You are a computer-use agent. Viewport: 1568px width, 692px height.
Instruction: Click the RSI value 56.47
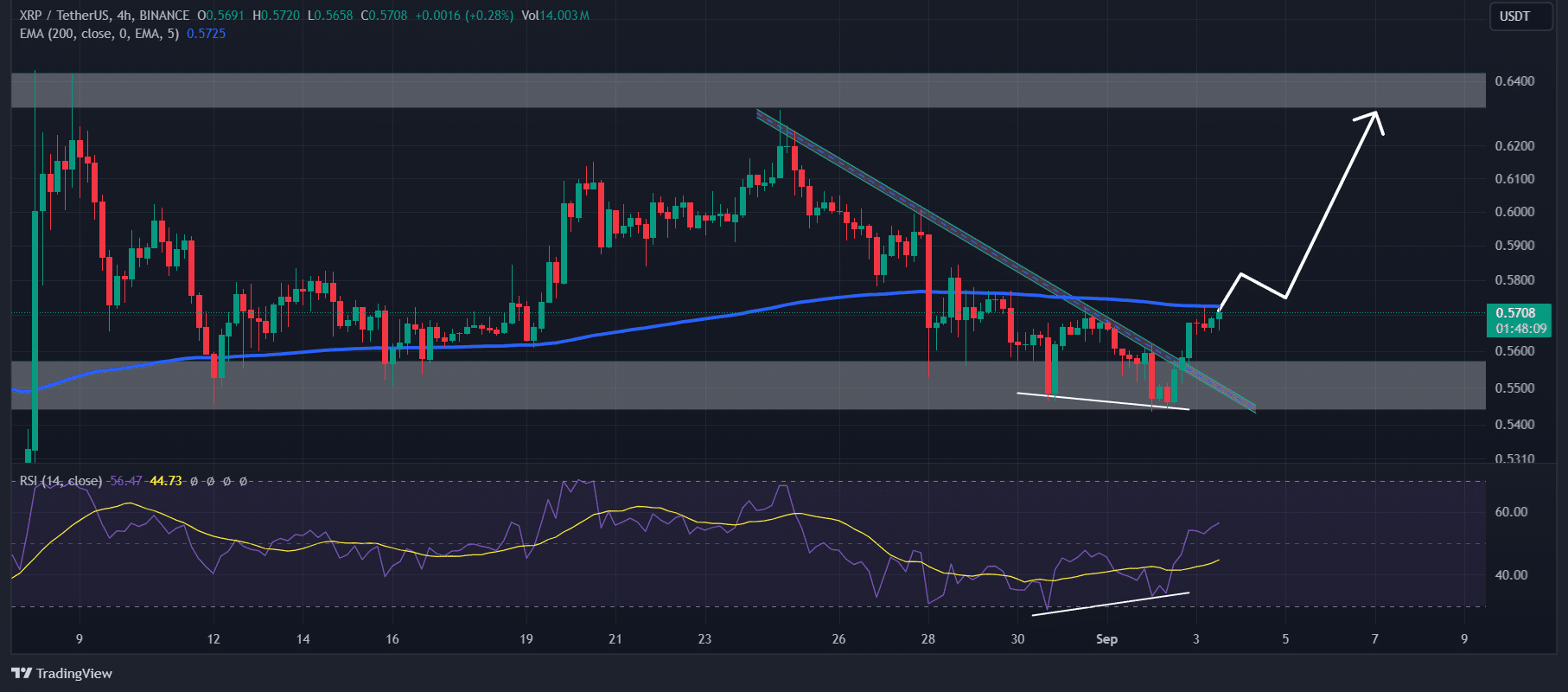(125, 481)
